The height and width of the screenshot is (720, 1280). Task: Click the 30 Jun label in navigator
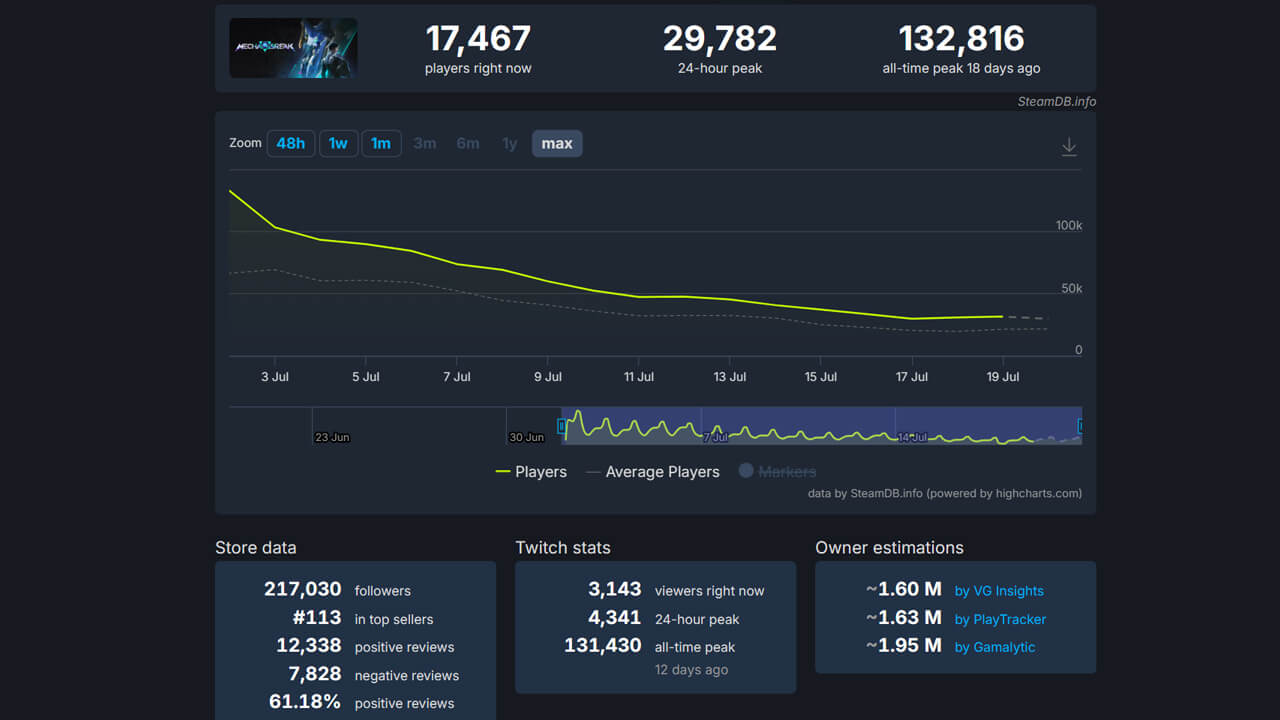tap(527, 437)
